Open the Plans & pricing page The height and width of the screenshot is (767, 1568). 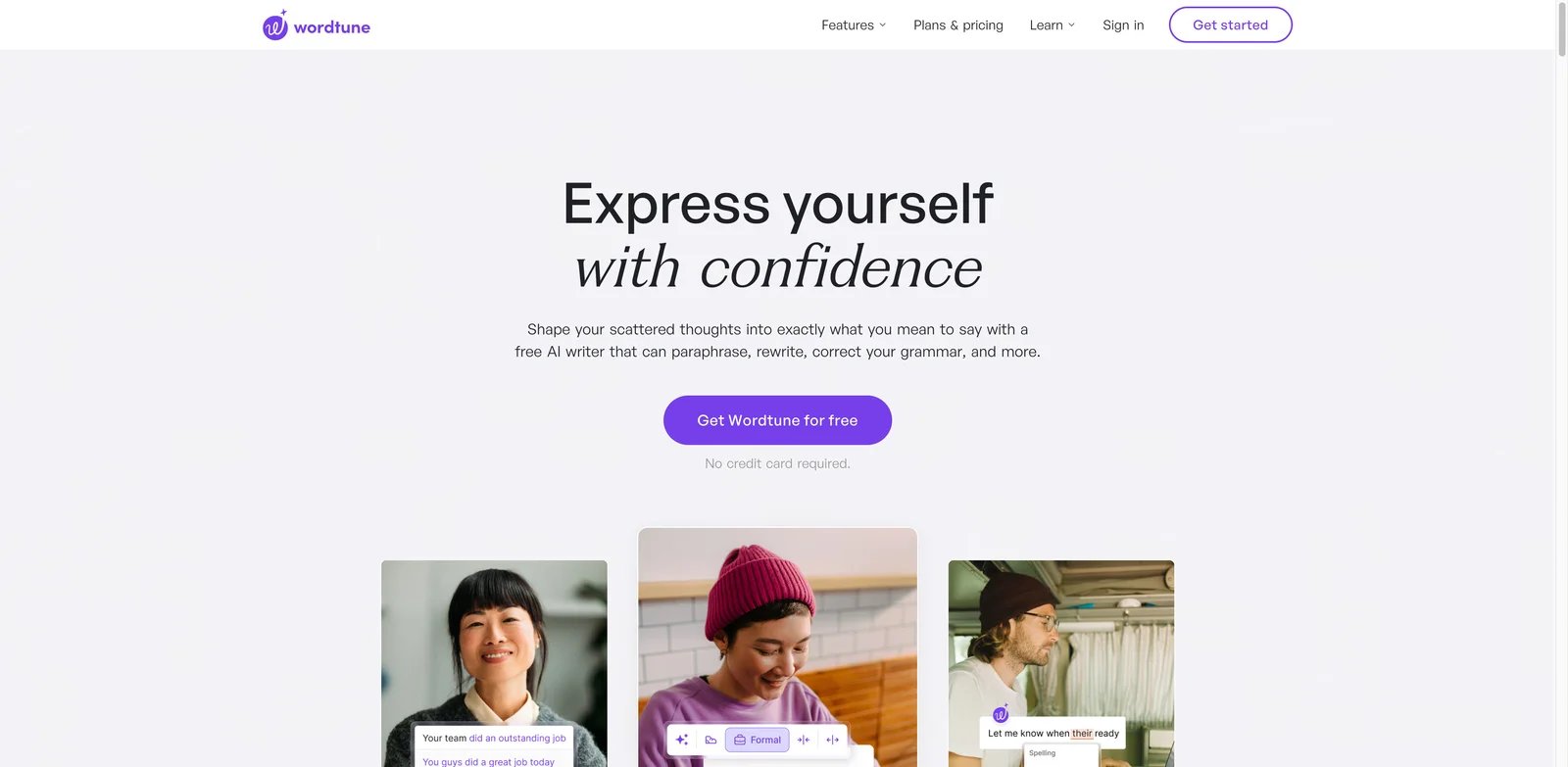click(958, 25)
